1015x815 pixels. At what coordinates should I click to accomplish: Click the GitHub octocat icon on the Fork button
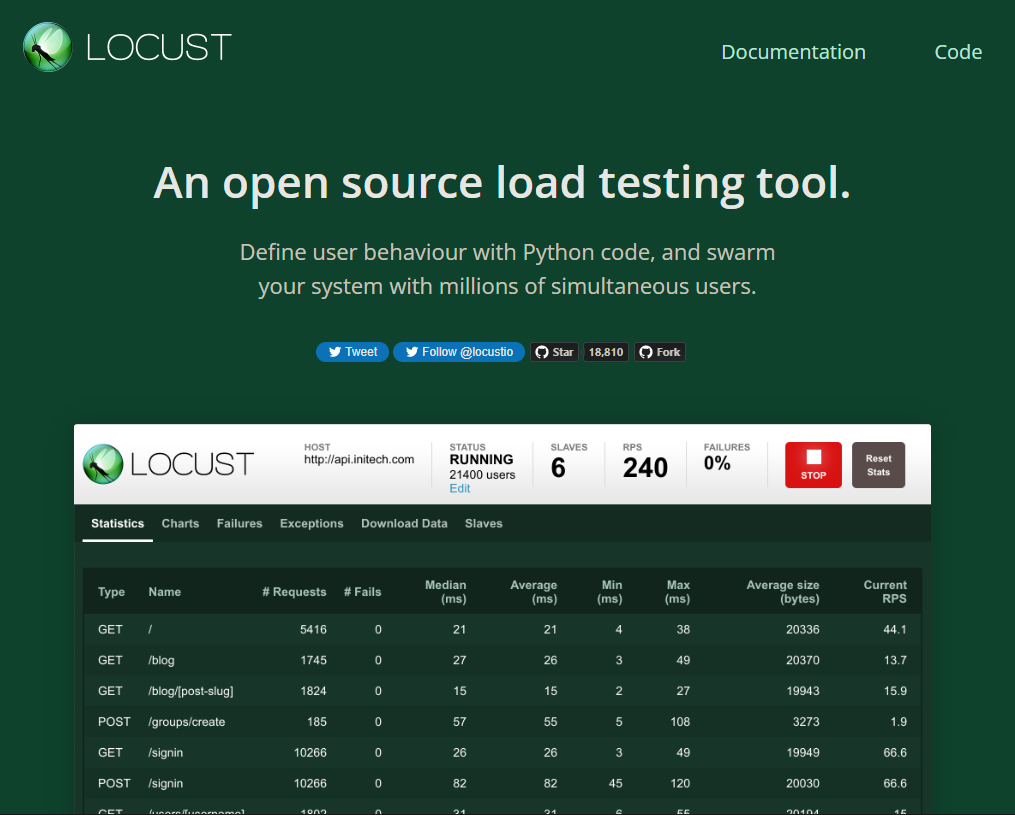click(x=646, y=351)
